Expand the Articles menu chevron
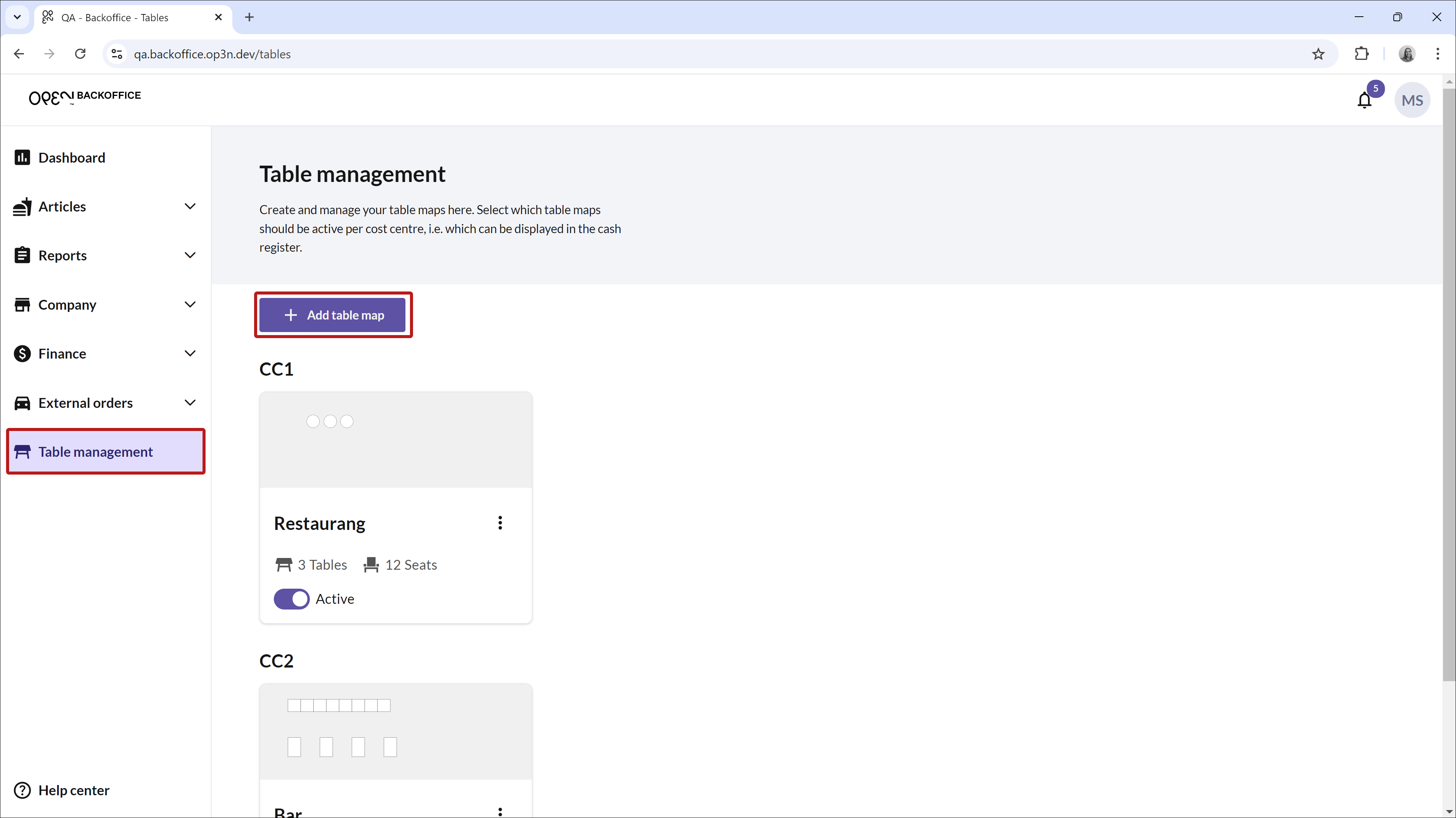The width and height of the screenshot is (1456, 818). [190, 206]
